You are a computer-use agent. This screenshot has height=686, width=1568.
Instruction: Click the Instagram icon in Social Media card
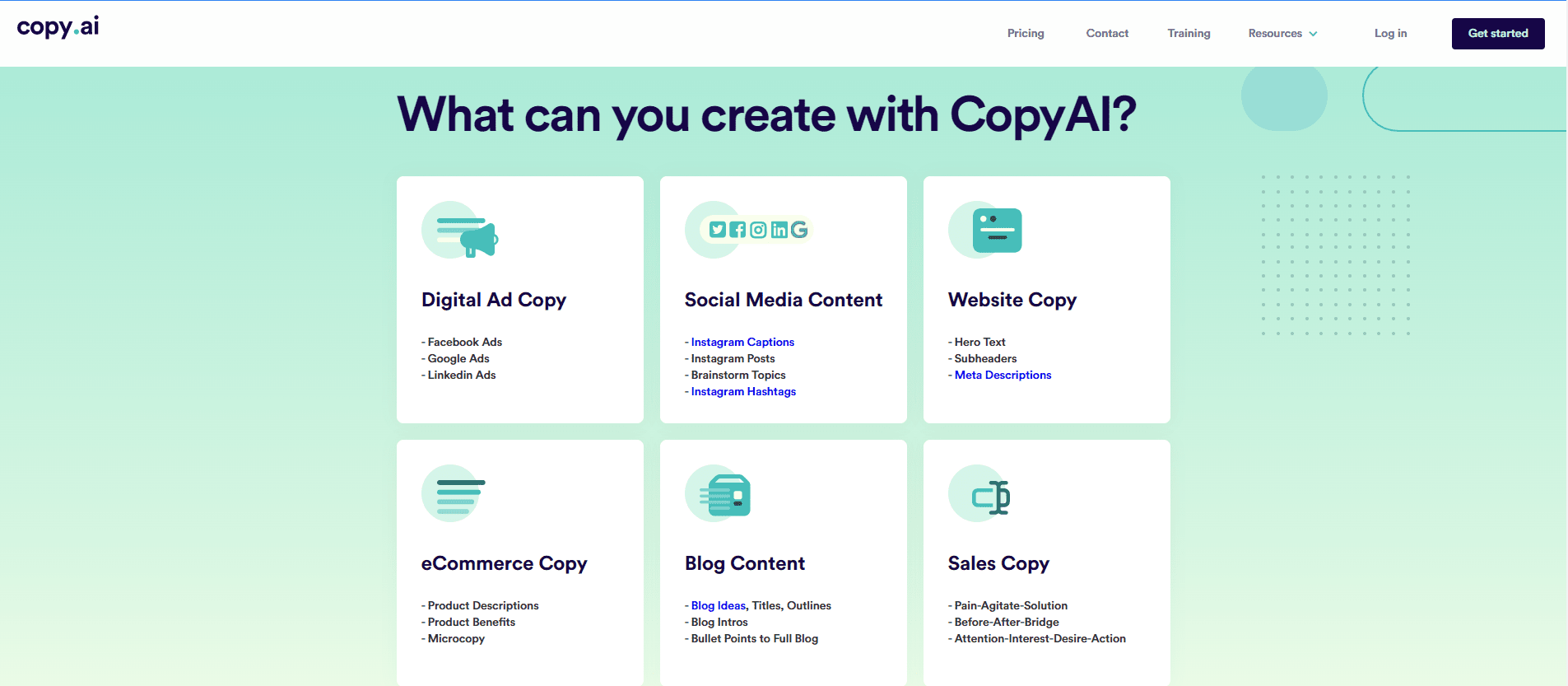[758, 230]
